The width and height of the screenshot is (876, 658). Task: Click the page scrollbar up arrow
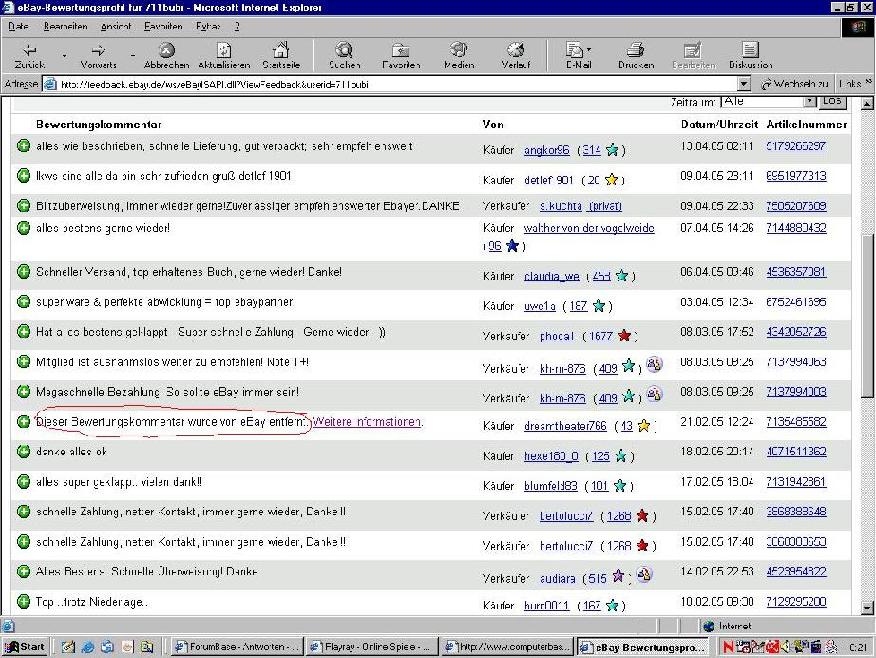click(x=867, y=103)
